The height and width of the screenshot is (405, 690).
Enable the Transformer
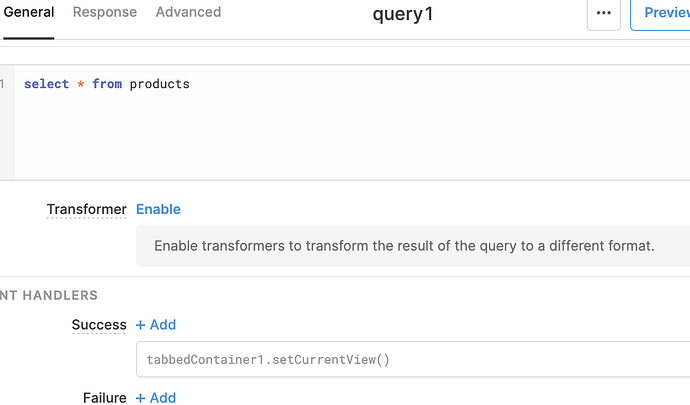coord(158,209)
